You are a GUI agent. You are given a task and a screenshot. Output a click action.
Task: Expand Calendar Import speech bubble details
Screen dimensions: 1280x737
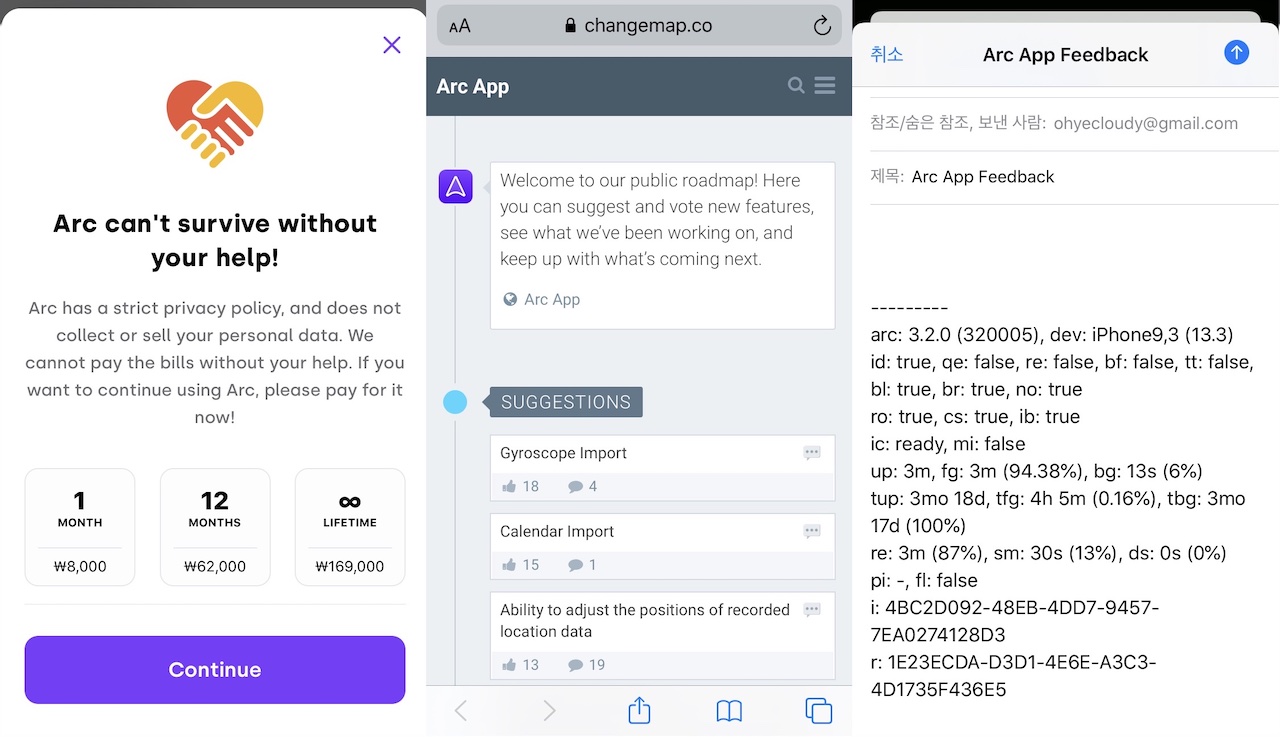coord(812,532)
